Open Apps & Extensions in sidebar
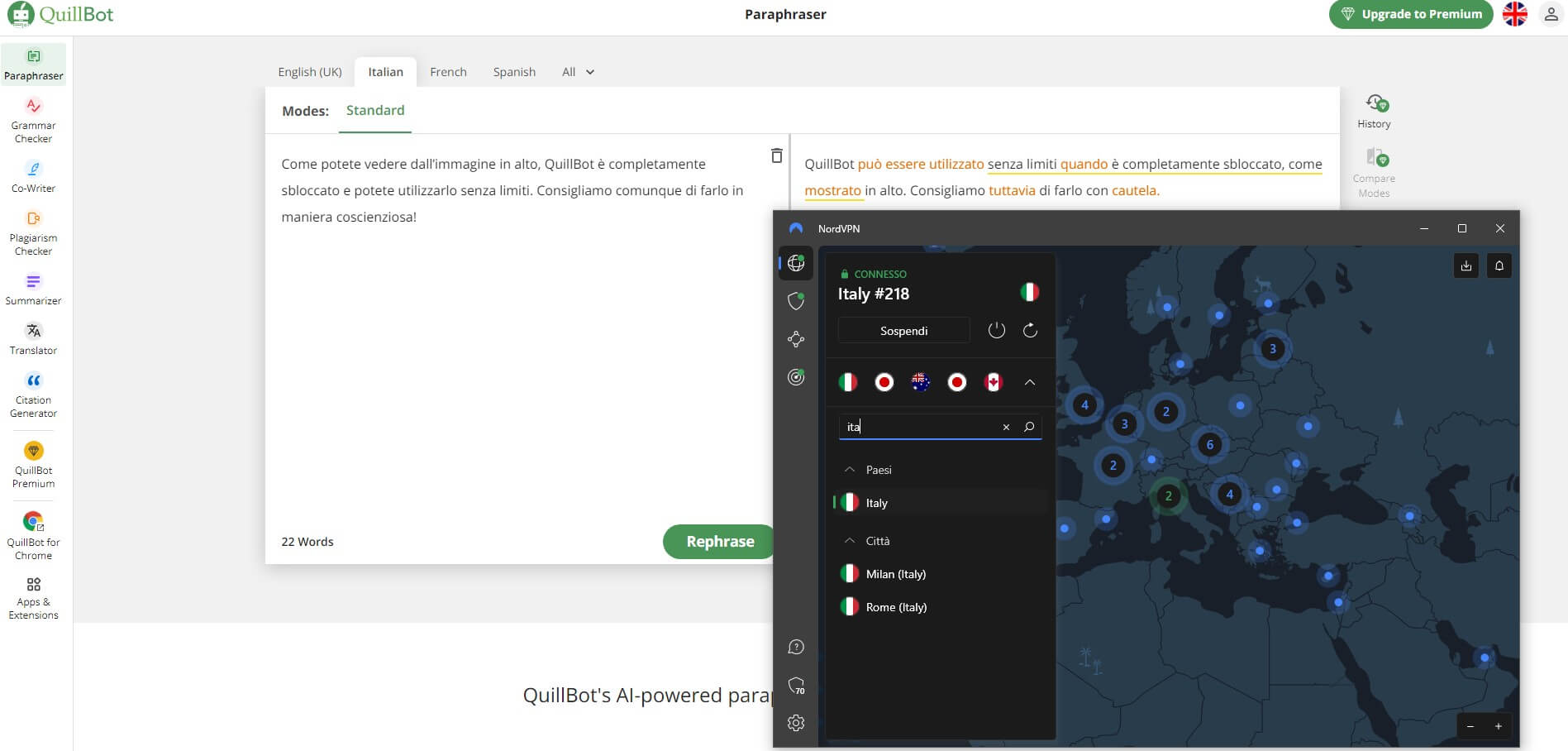This screenshot has height=751, width=1568. pyautogui.click(x=33, y=599)
